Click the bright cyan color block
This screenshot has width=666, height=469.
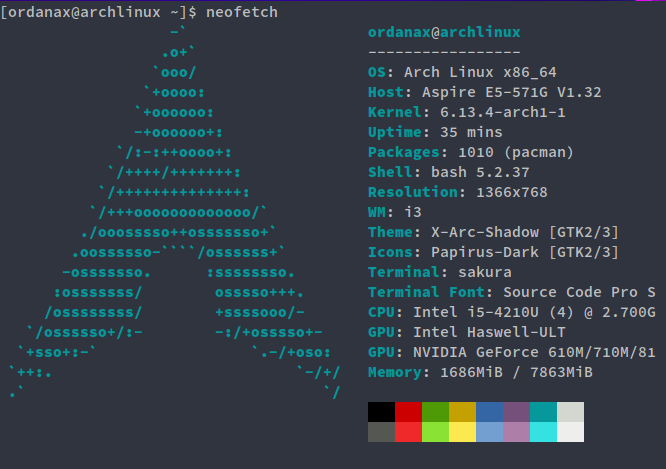[x=543, y=432]
